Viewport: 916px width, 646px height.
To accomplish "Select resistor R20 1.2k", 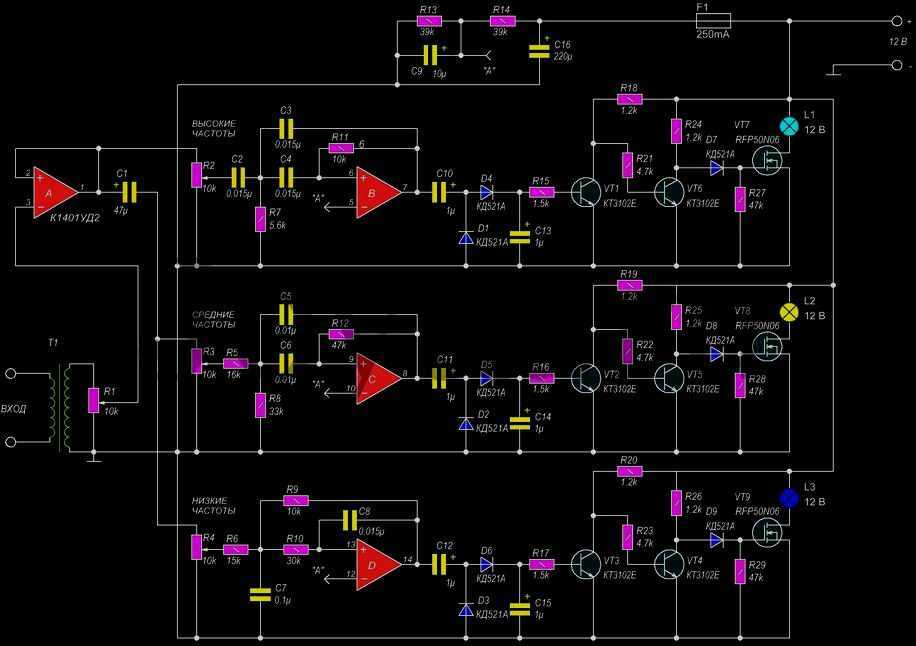I will click(x=629, y=471).
